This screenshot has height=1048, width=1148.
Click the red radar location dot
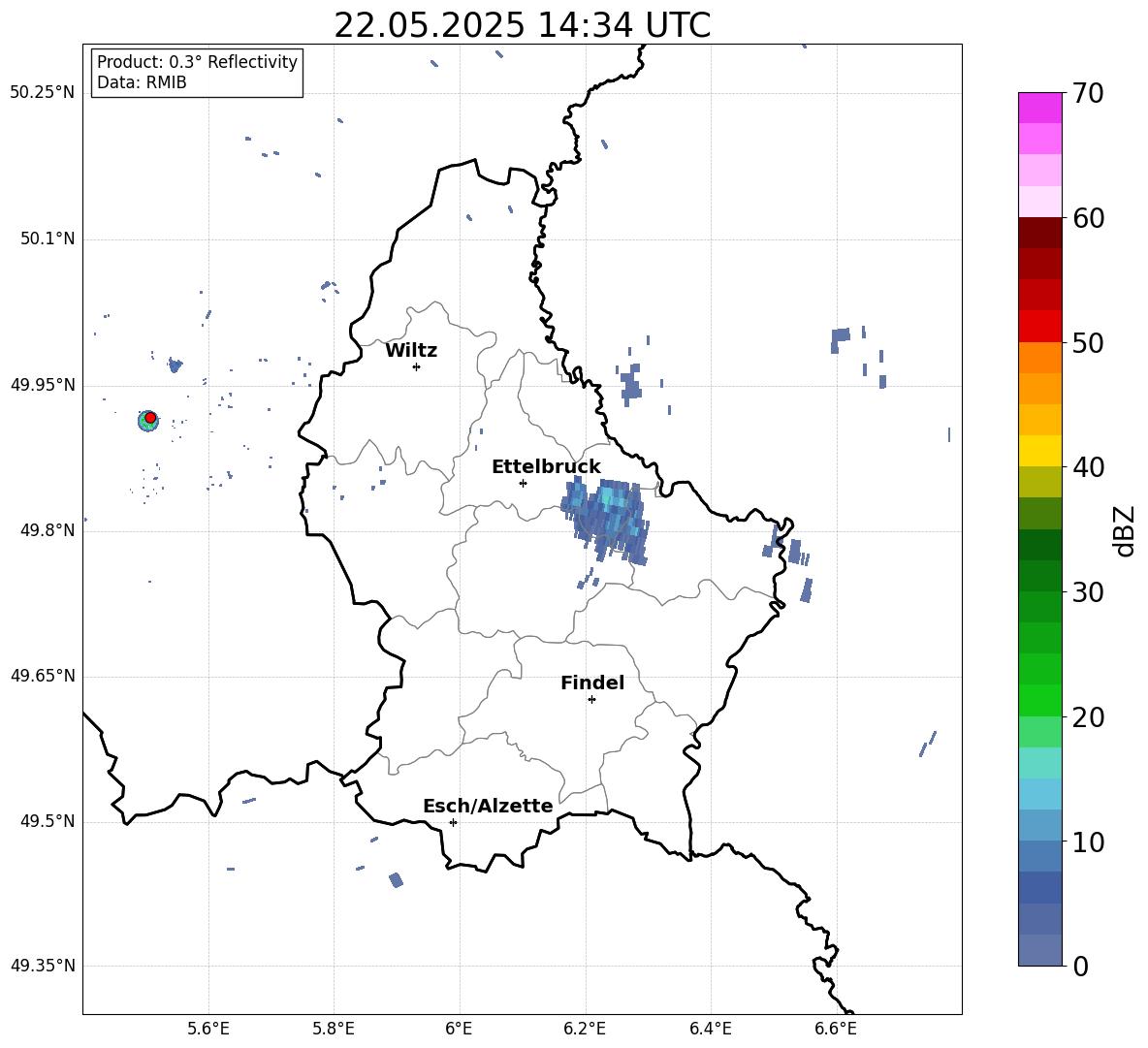coord(150,418)
